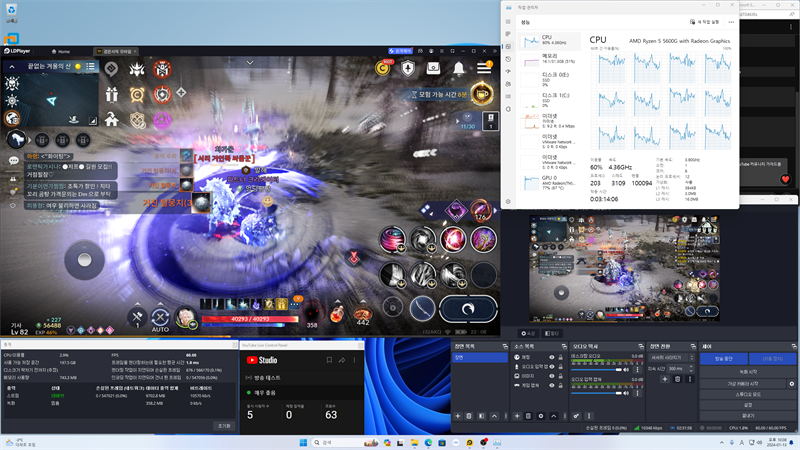Viewport: 800px width, 450px height.
Task: Tap the horse mount icon
Action: point(16,139)
